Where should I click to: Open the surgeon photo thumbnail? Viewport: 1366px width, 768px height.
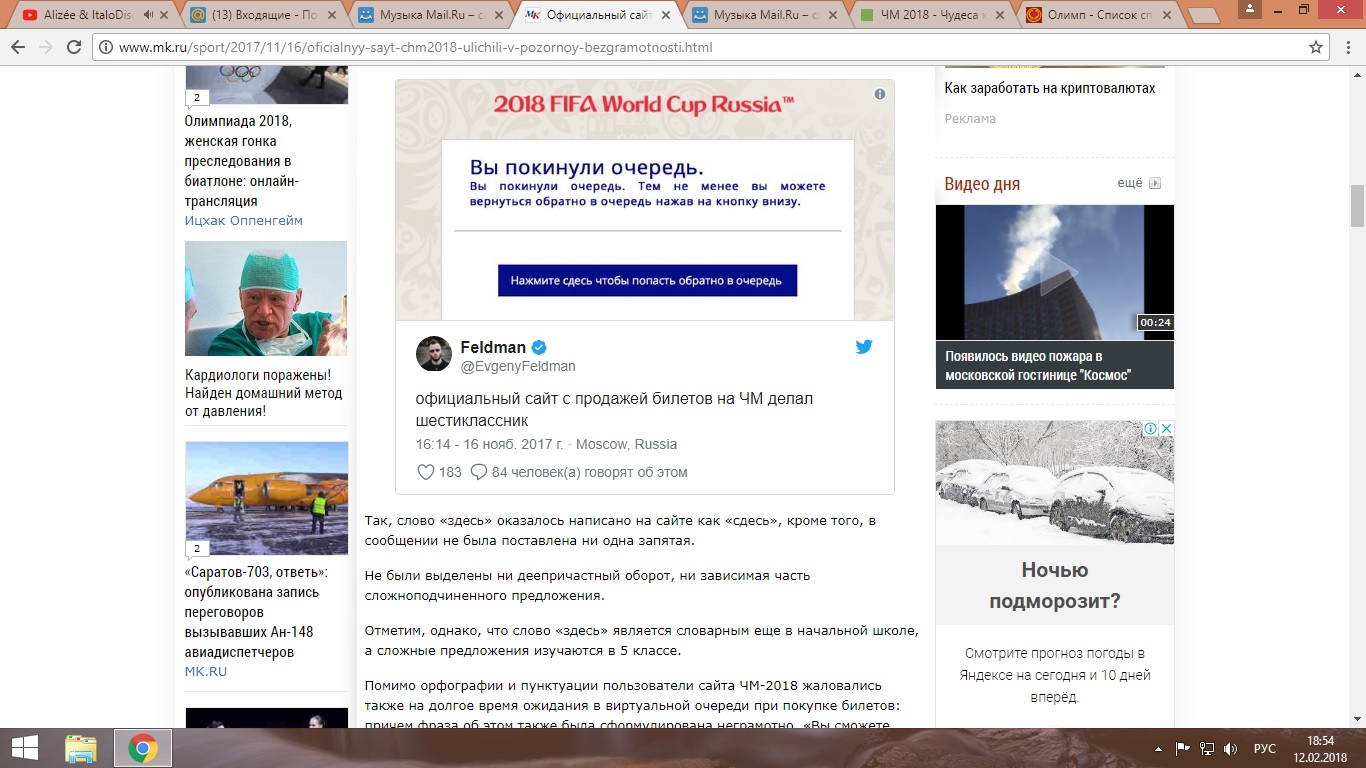click(x=266, y=298)
